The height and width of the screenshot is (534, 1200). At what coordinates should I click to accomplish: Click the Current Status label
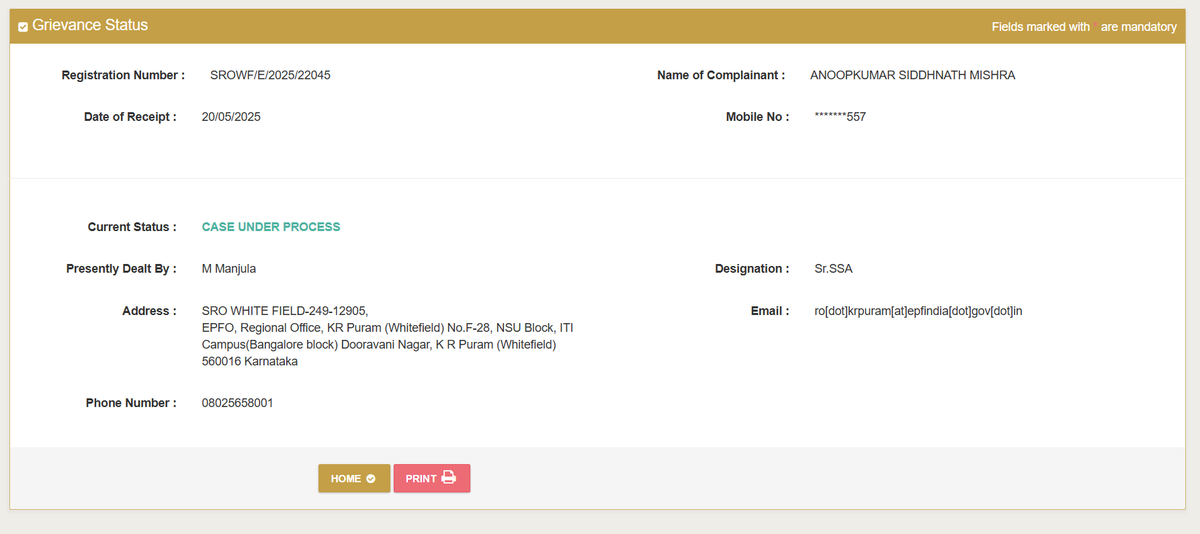click(132, 227)
